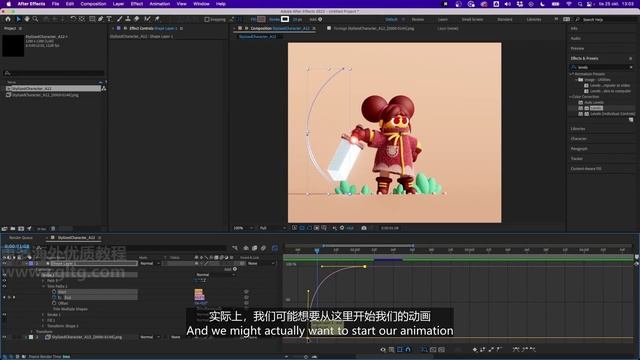Switch to Learn workspace
This screenshot has height=360, width=640.
(x=443, y=19)
